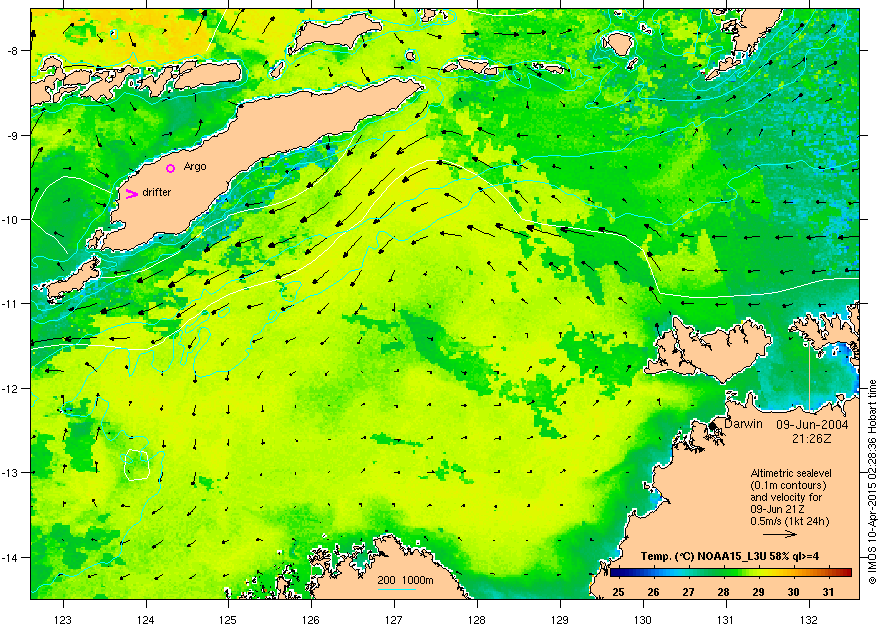Click the latitude axis label -12
880x630 pixels.
[x=10, y=388]
